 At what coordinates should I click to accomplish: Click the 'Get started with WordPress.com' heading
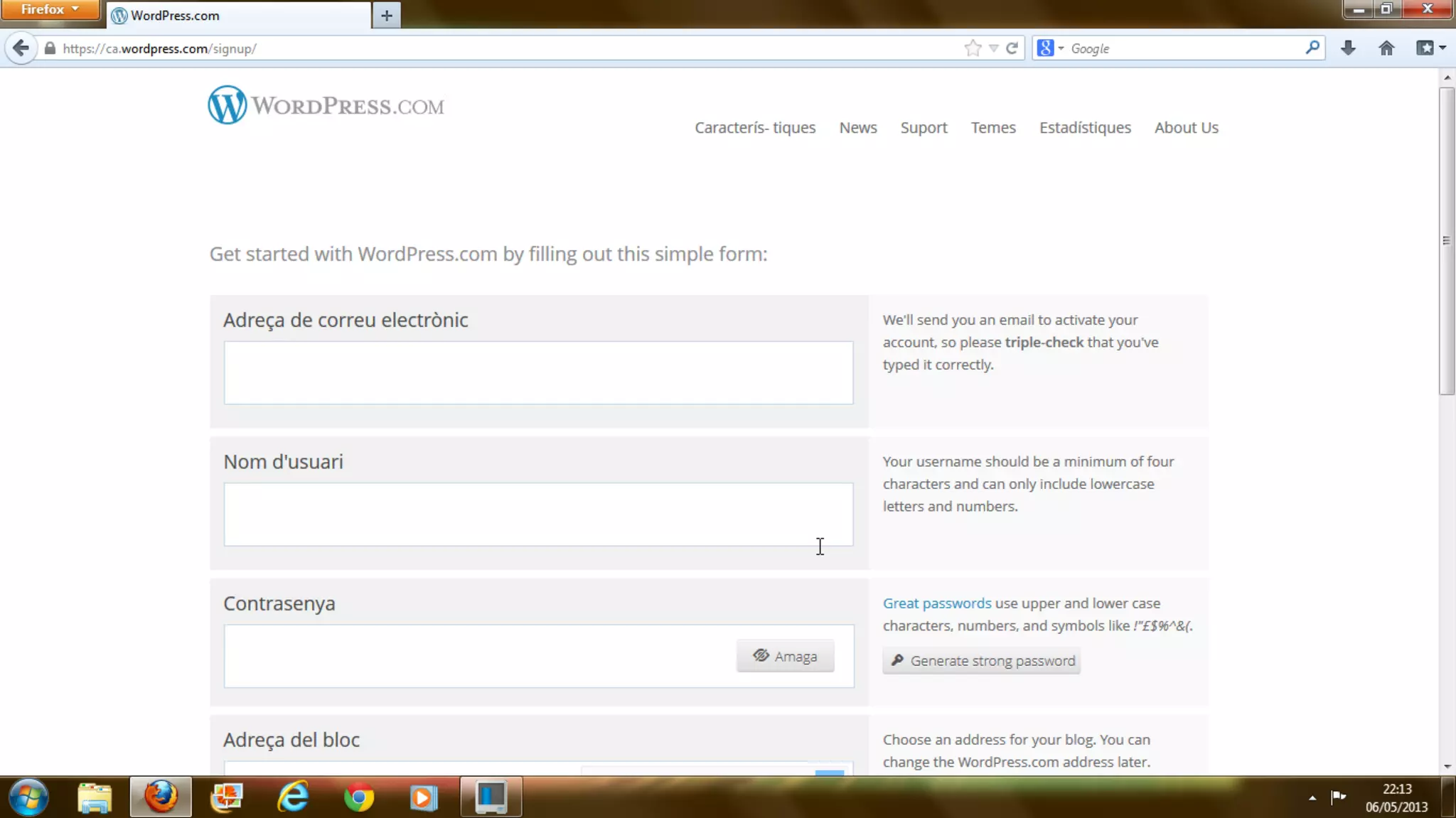(x=488, y=254)
